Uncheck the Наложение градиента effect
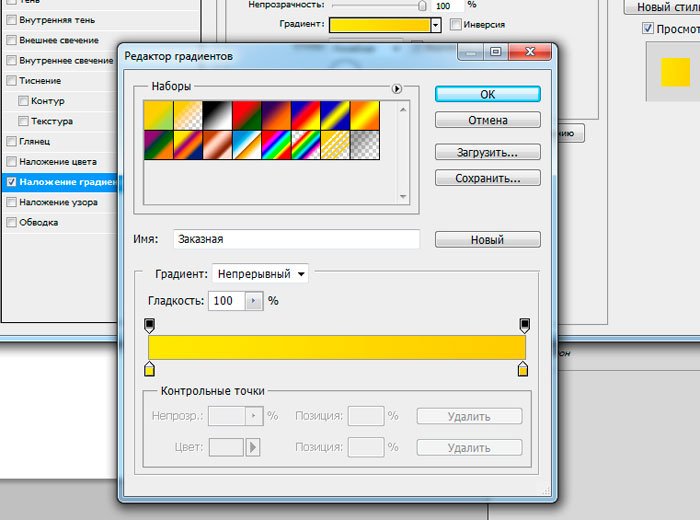 (11, 182)
